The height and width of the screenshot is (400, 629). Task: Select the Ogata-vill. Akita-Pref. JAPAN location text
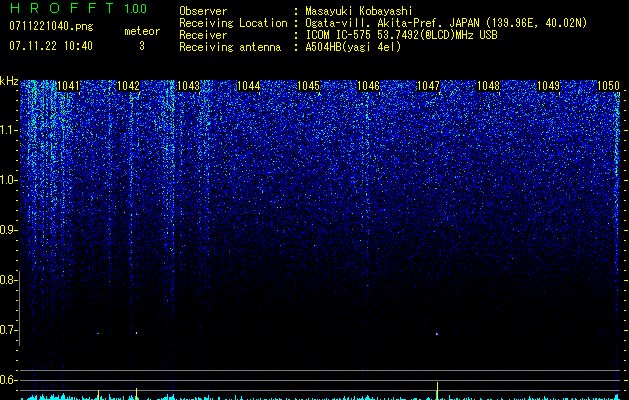[446, 23]
